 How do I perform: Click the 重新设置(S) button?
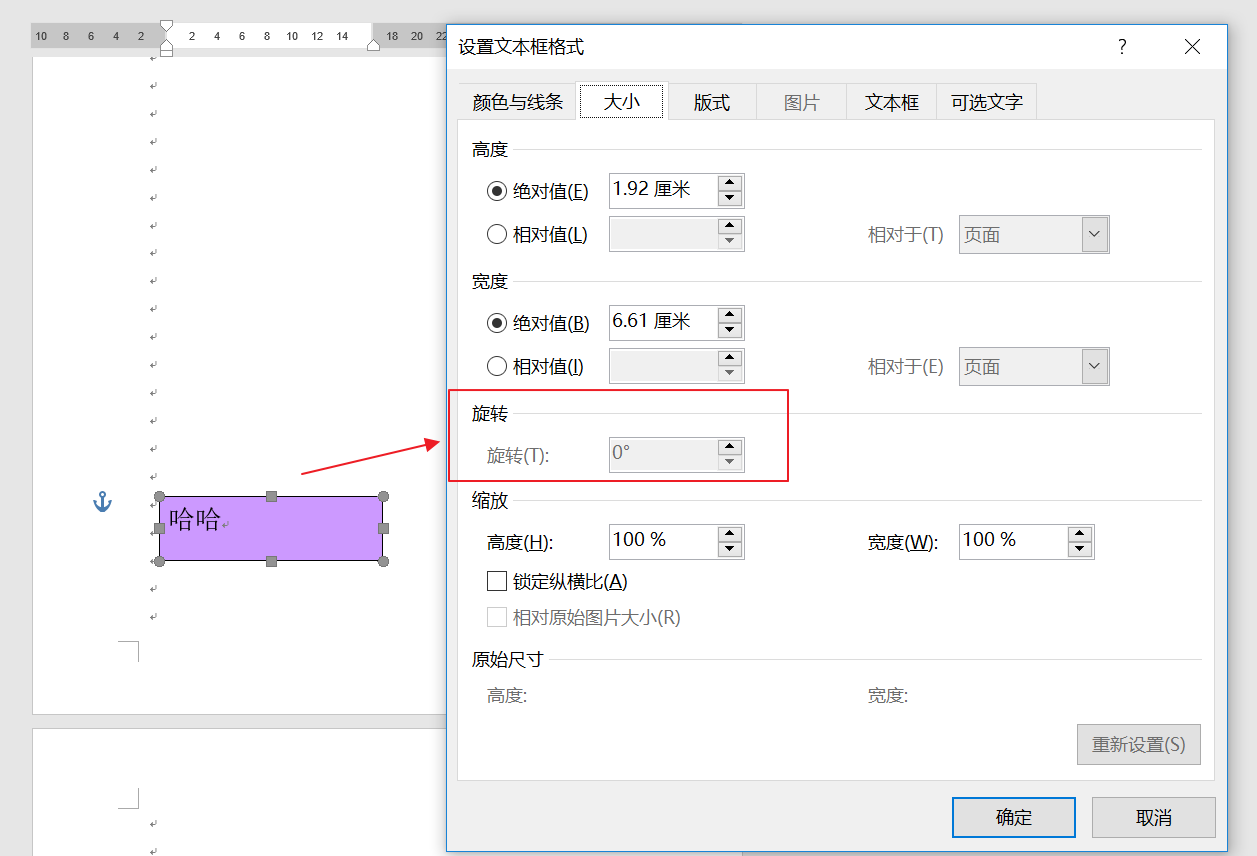click(x=1139, y=745)
